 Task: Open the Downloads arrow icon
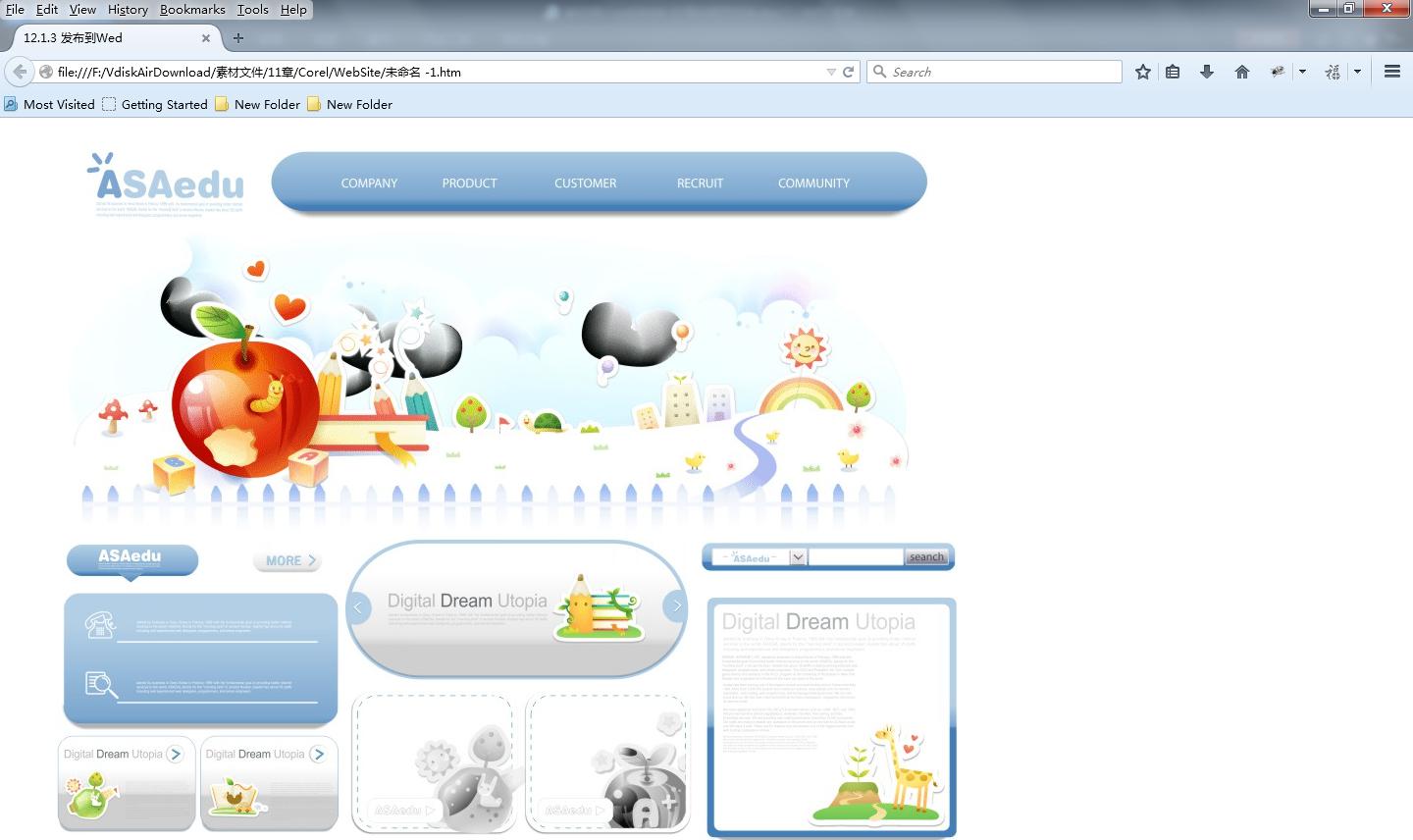(1207, 72)
